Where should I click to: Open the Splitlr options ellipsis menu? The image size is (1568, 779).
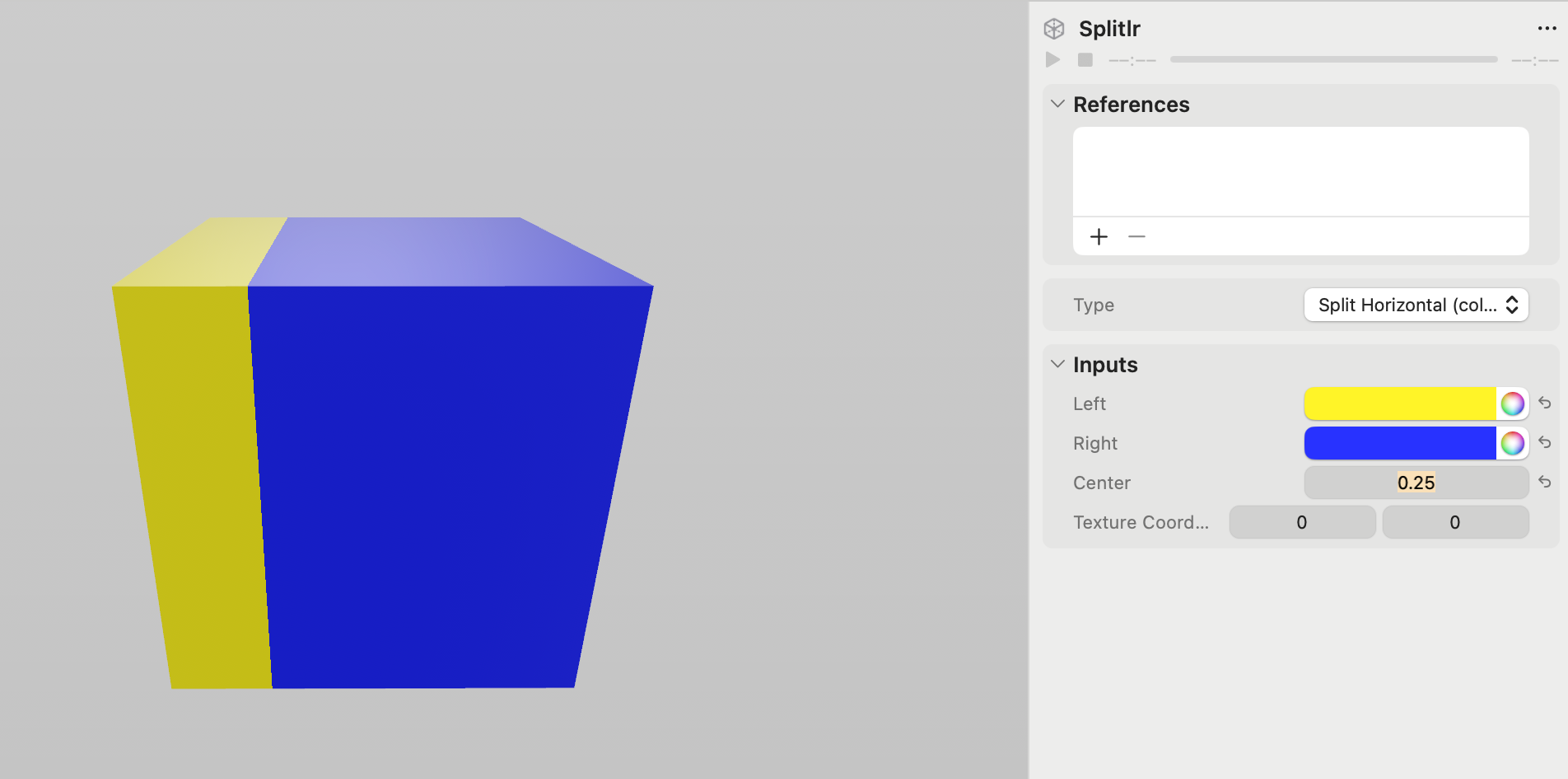point(1545,28)
